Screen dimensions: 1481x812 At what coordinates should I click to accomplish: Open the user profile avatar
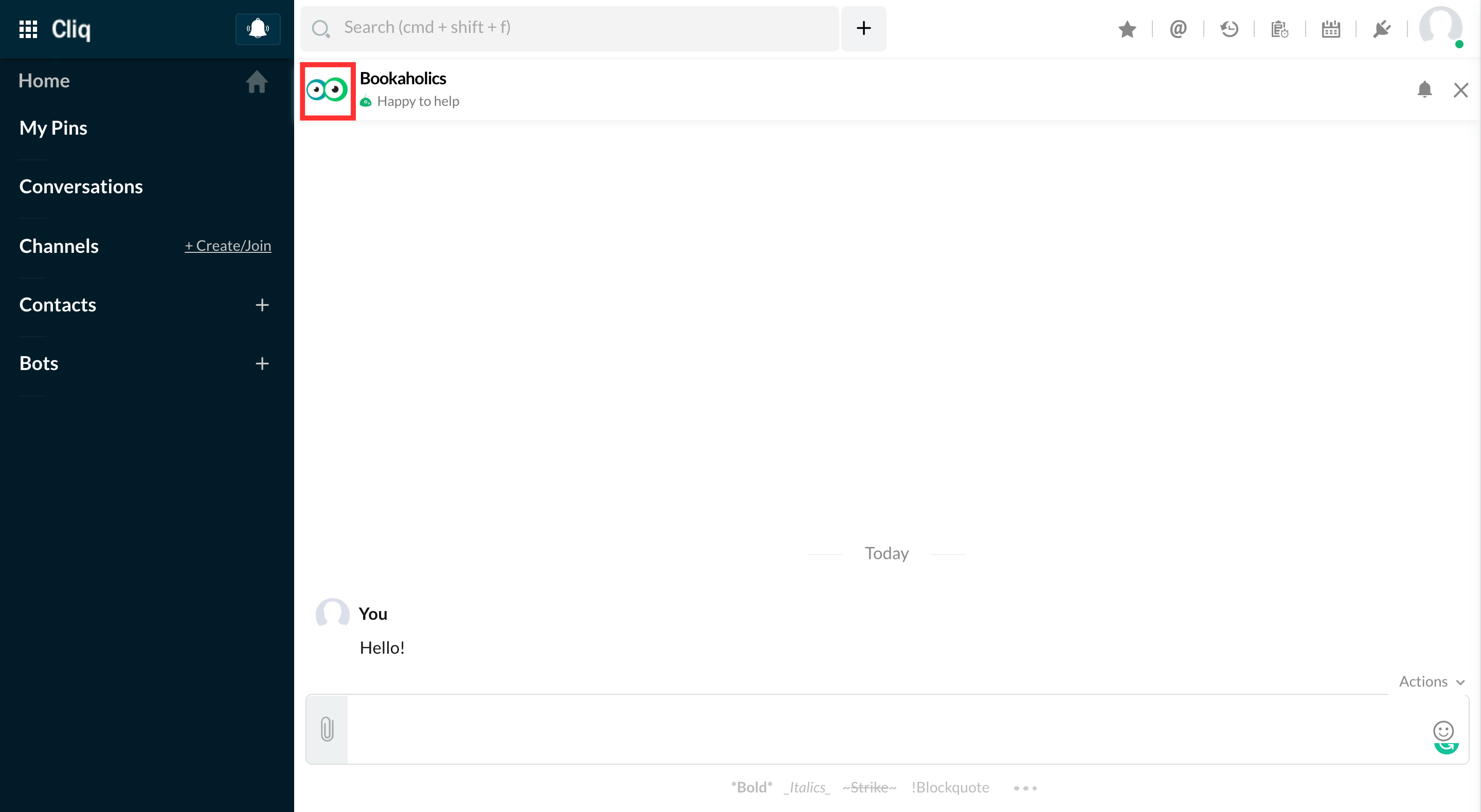coord(1441,26)
